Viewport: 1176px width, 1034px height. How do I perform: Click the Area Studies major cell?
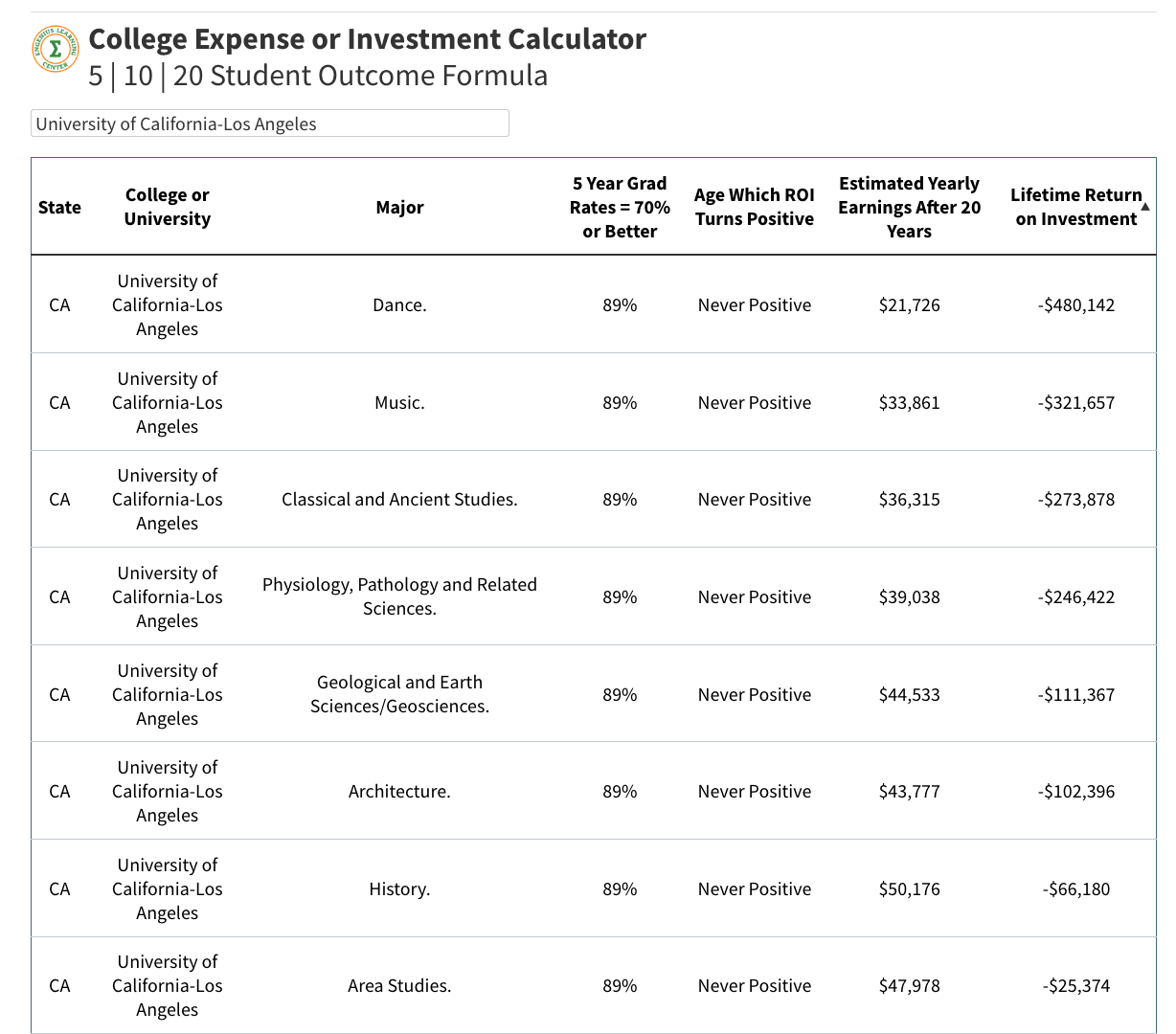tap(399, 986)
